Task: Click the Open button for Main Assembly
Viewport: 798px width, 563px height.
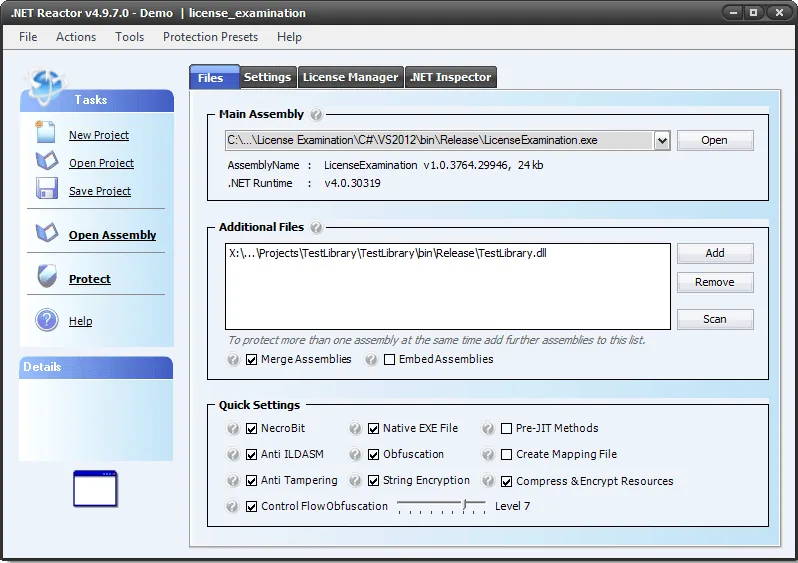Action: 715,140
